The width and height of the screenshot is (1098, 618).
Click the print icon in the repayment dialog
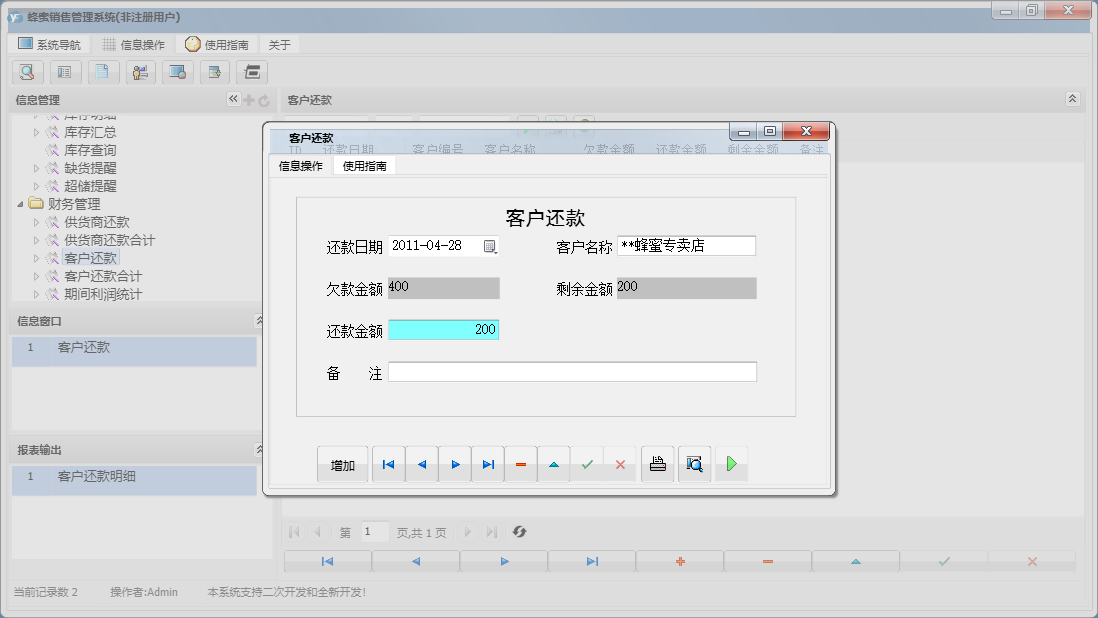pos(657,463)
